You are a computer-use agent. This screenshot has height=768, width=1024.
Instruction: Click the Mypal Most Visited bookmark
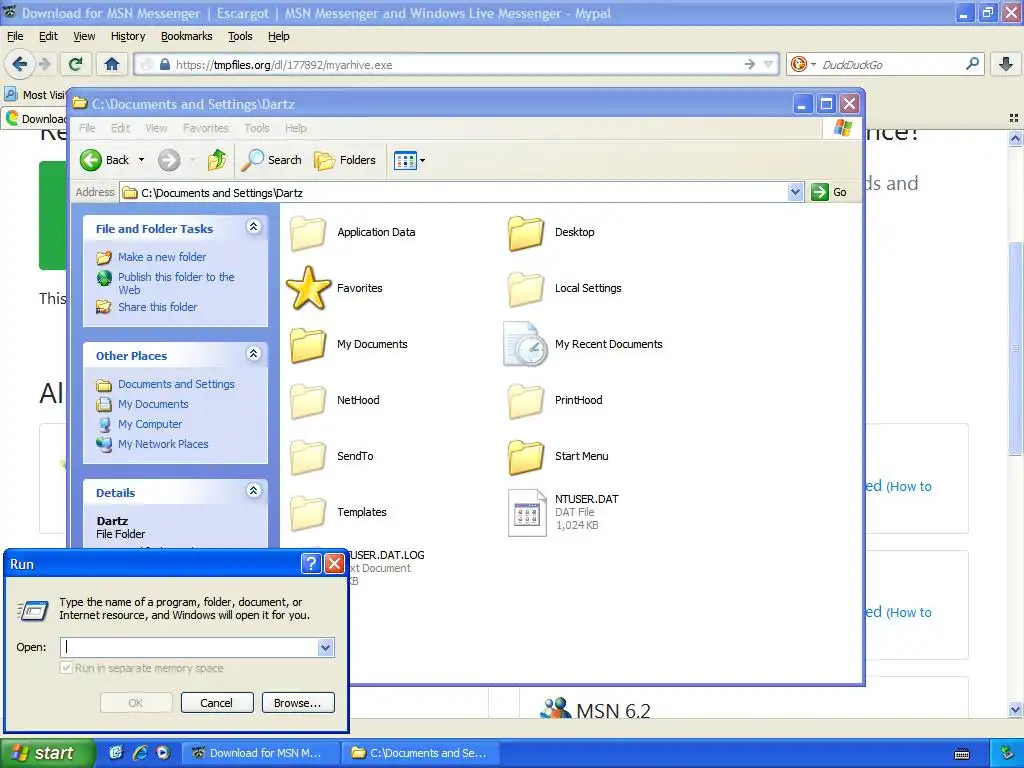click(x=37, y=95)
